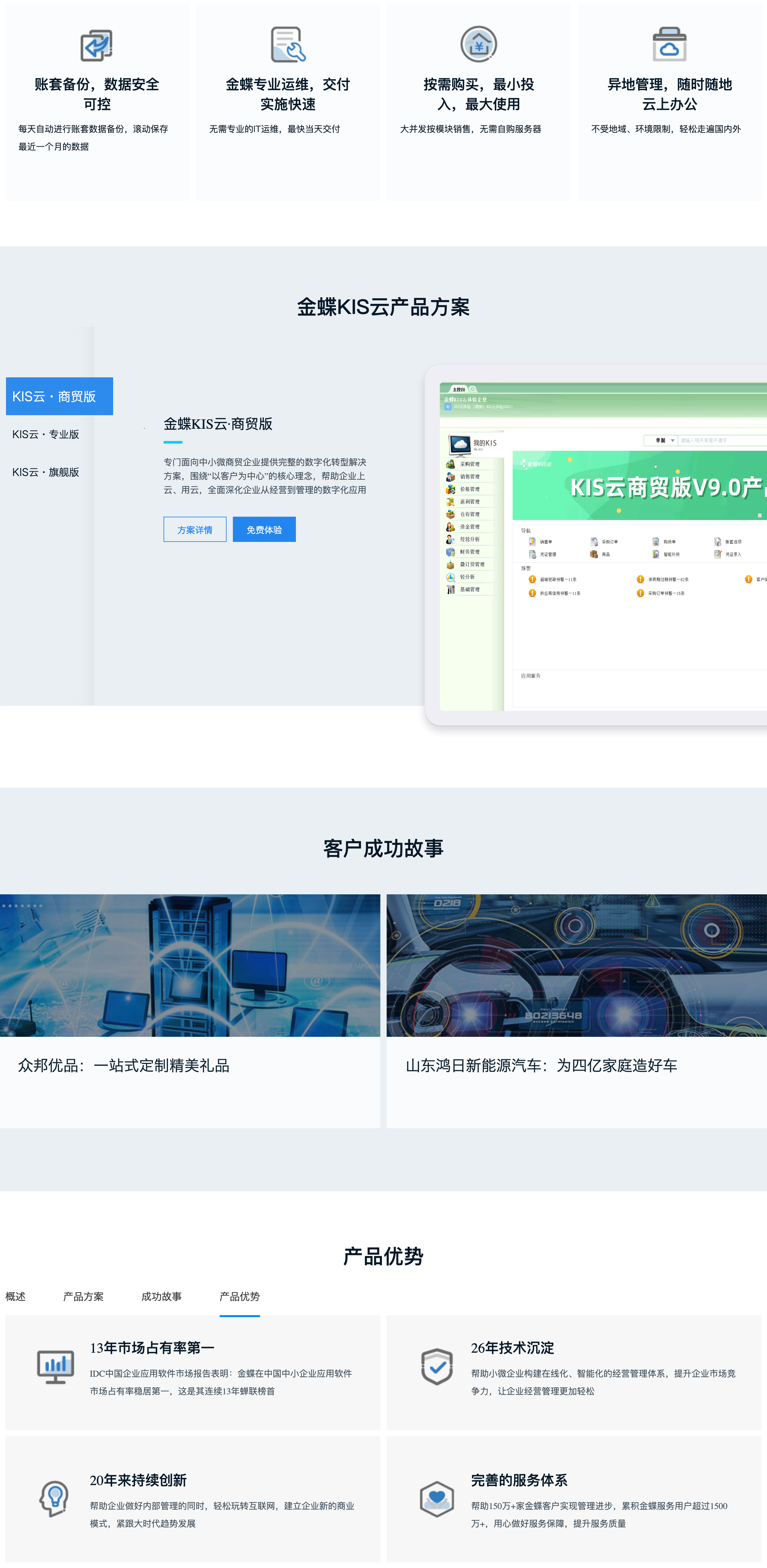Click the cloud briefcase remote office icon
Image resolution: width=767 pixels, height=1568 pixels.
pyautogui.click(x=670, y=44)
